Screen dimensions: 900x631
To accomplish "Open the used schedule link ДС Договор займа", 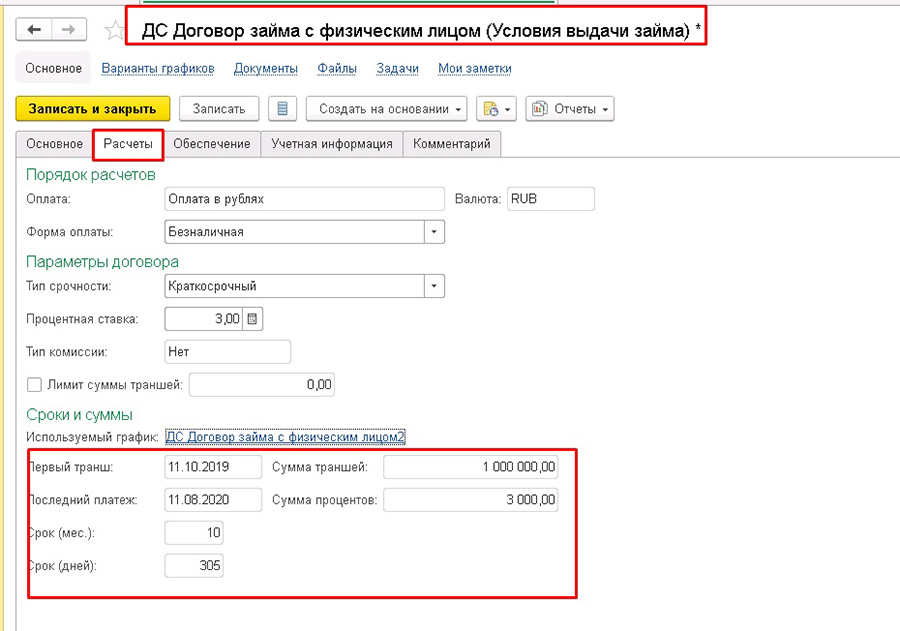I will (x=285, y=437).
